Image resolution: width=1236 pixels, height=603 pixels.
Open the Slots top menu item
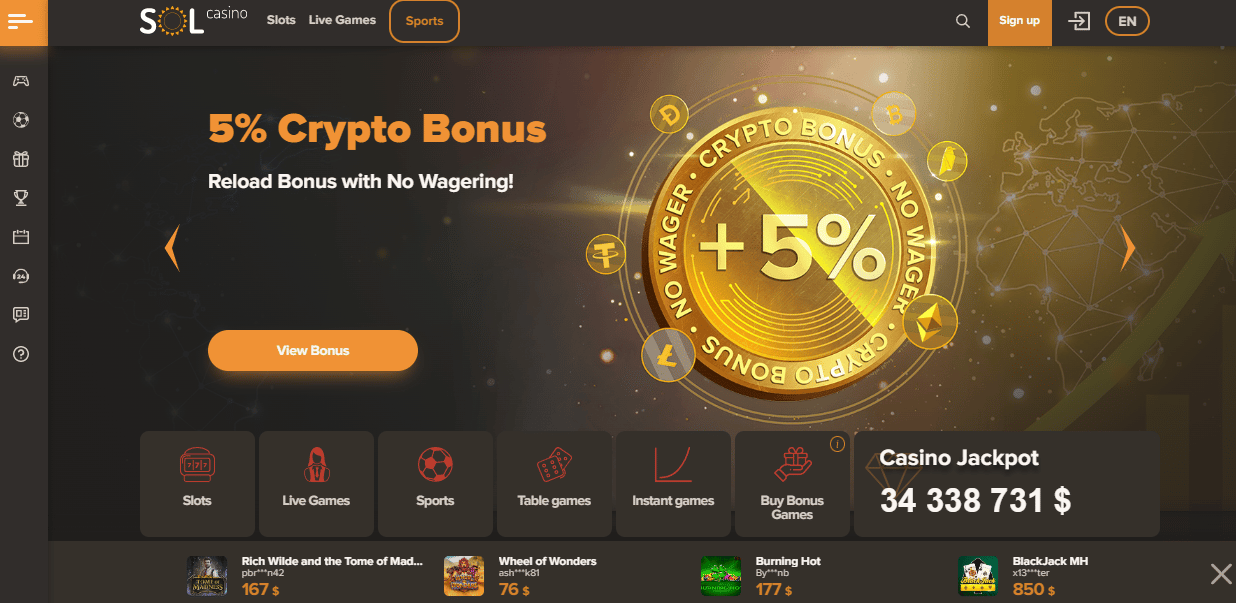pyautogui.click(x=281, y=20)
